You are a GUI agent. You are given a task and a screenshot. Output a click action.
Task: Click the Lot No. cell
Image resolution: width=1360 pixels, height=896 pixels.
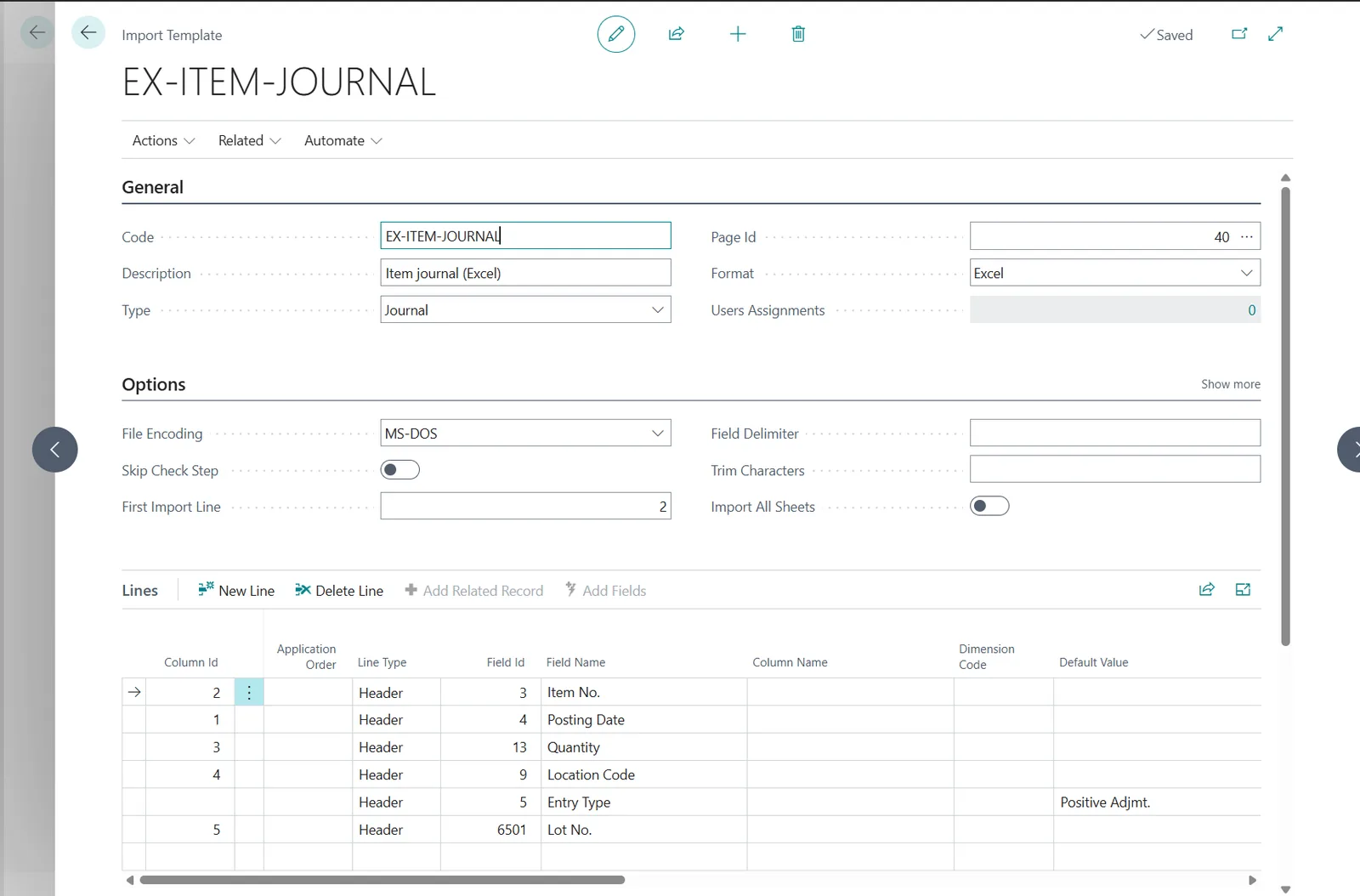click(643, 830)
